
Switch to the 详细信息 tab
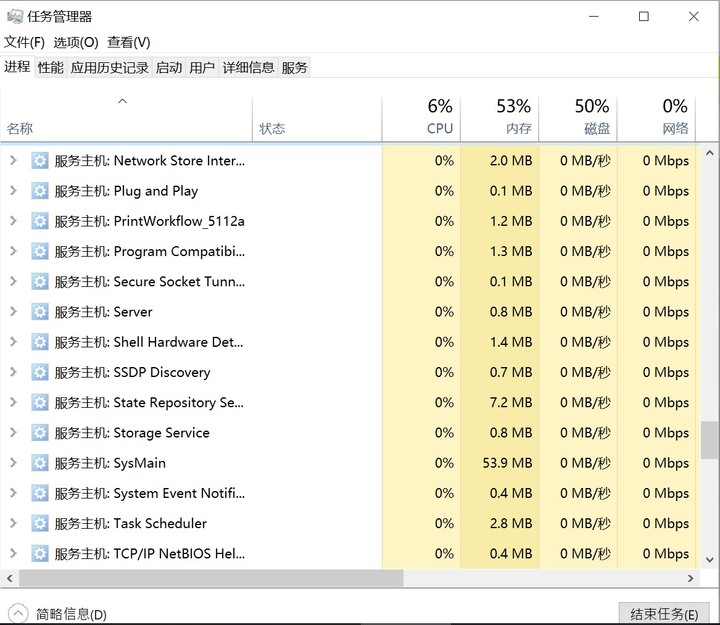[248, 68]
